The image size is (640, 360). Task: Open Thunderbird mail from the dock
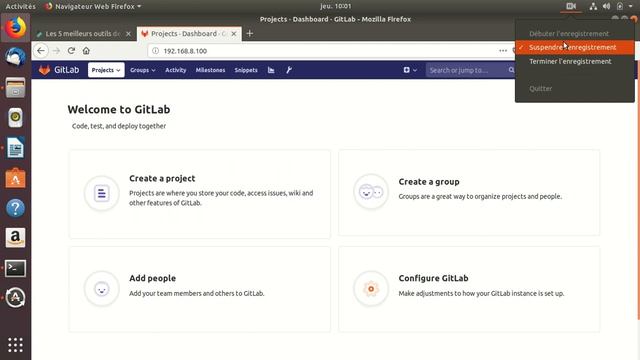[x=16, y=57]
